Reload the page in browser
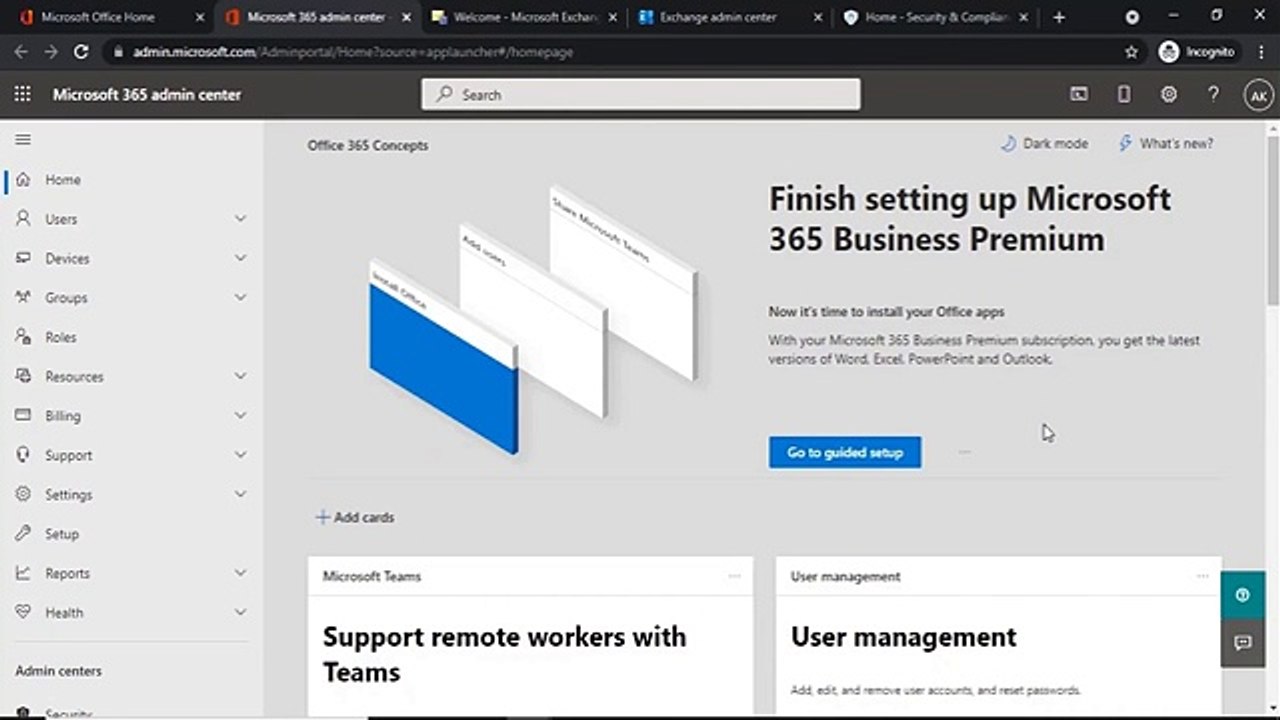The height and width of the screenshot is (720, 1280). coord(82,52)
